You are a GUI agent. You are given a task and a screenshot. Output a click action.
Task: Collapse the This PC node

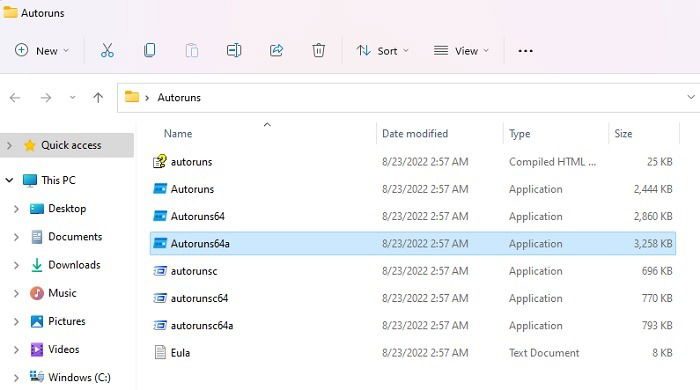(9, 180)
